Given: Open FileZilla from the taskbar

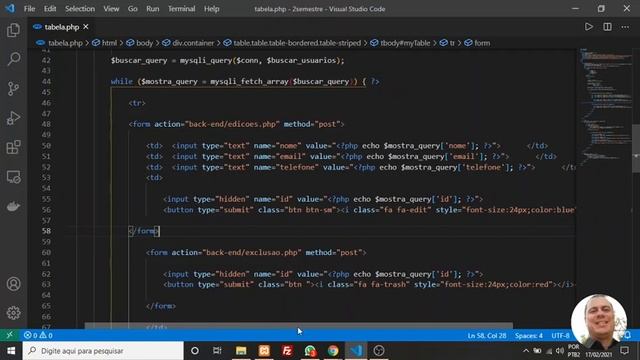Looking at the screenshot, I should tap(287, 351).
